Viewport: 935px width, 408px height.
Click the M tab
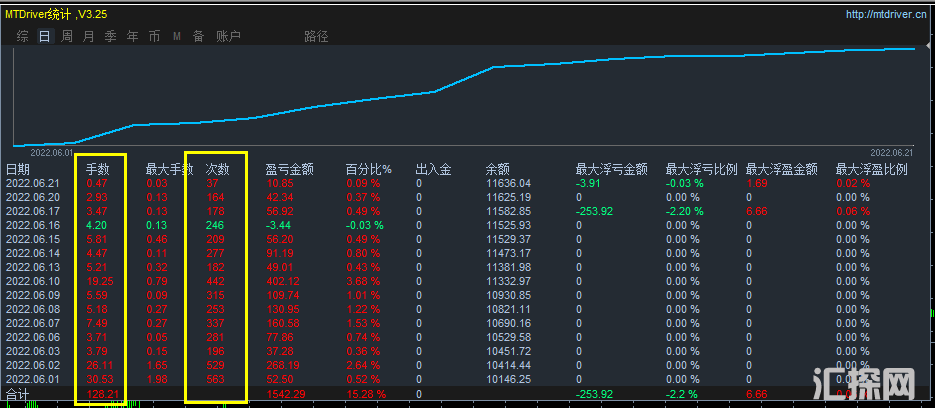(x=177, y=37)
